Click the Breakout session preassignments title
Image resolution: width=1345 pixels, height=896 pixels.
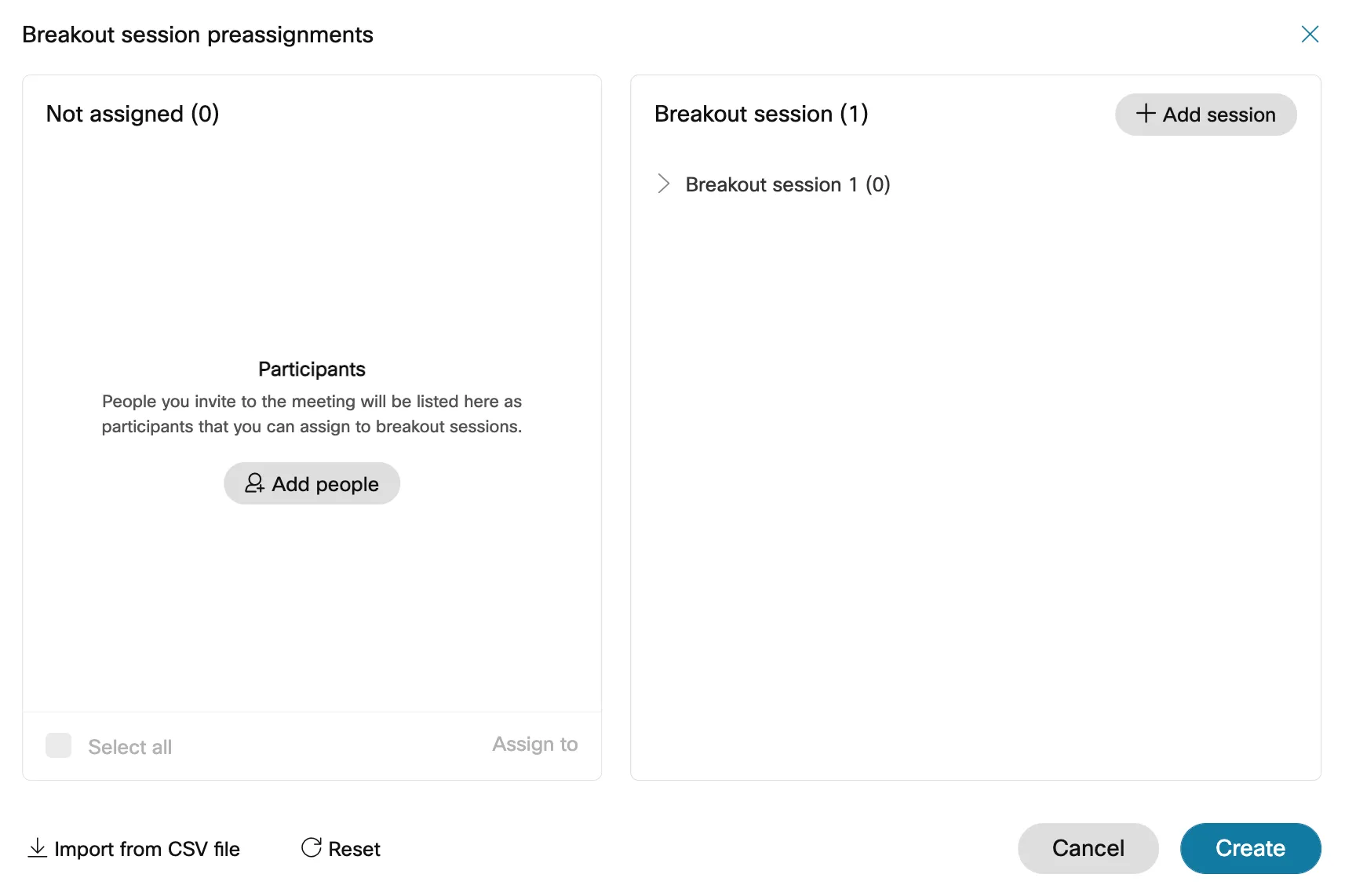198,35
